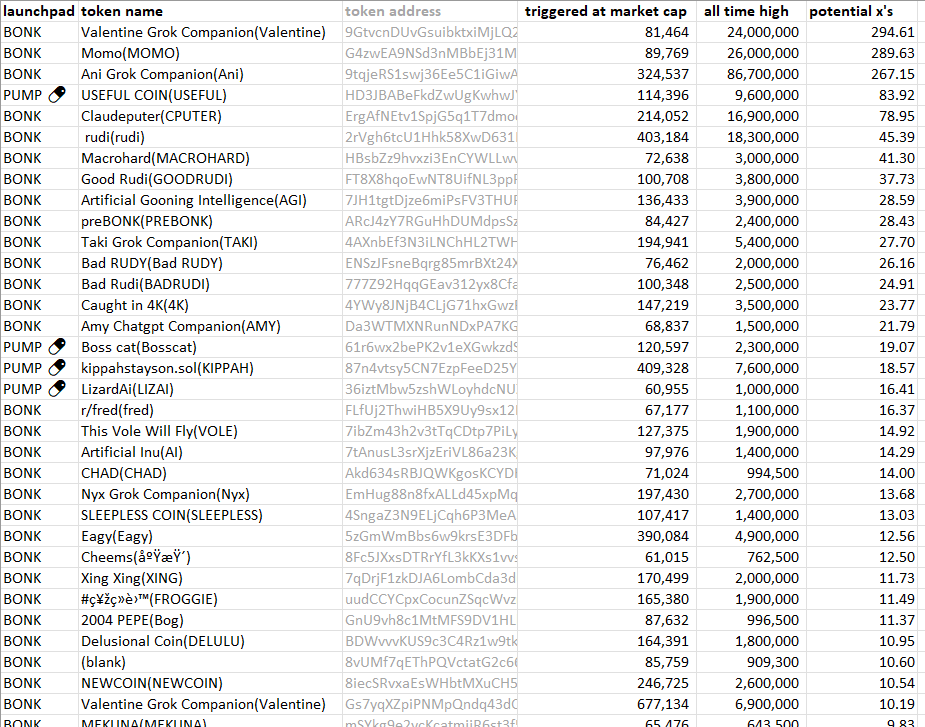The height and width of the screenshot is (727, 925).
Task: Select the "potential x's" header cell
Action: click(x=862, y=11)
